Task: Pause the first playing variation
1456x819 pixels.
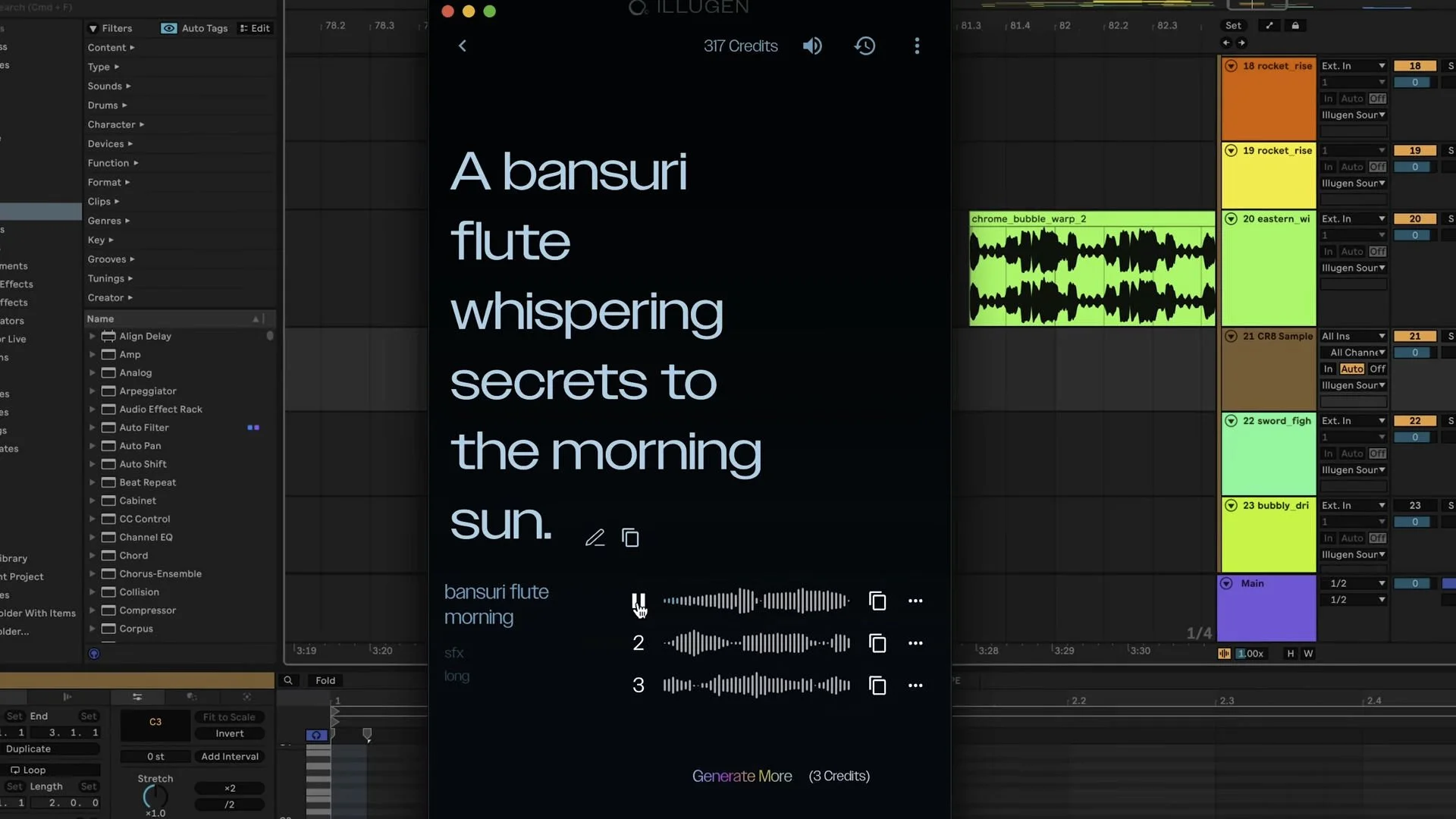Action: click(639, 601)
